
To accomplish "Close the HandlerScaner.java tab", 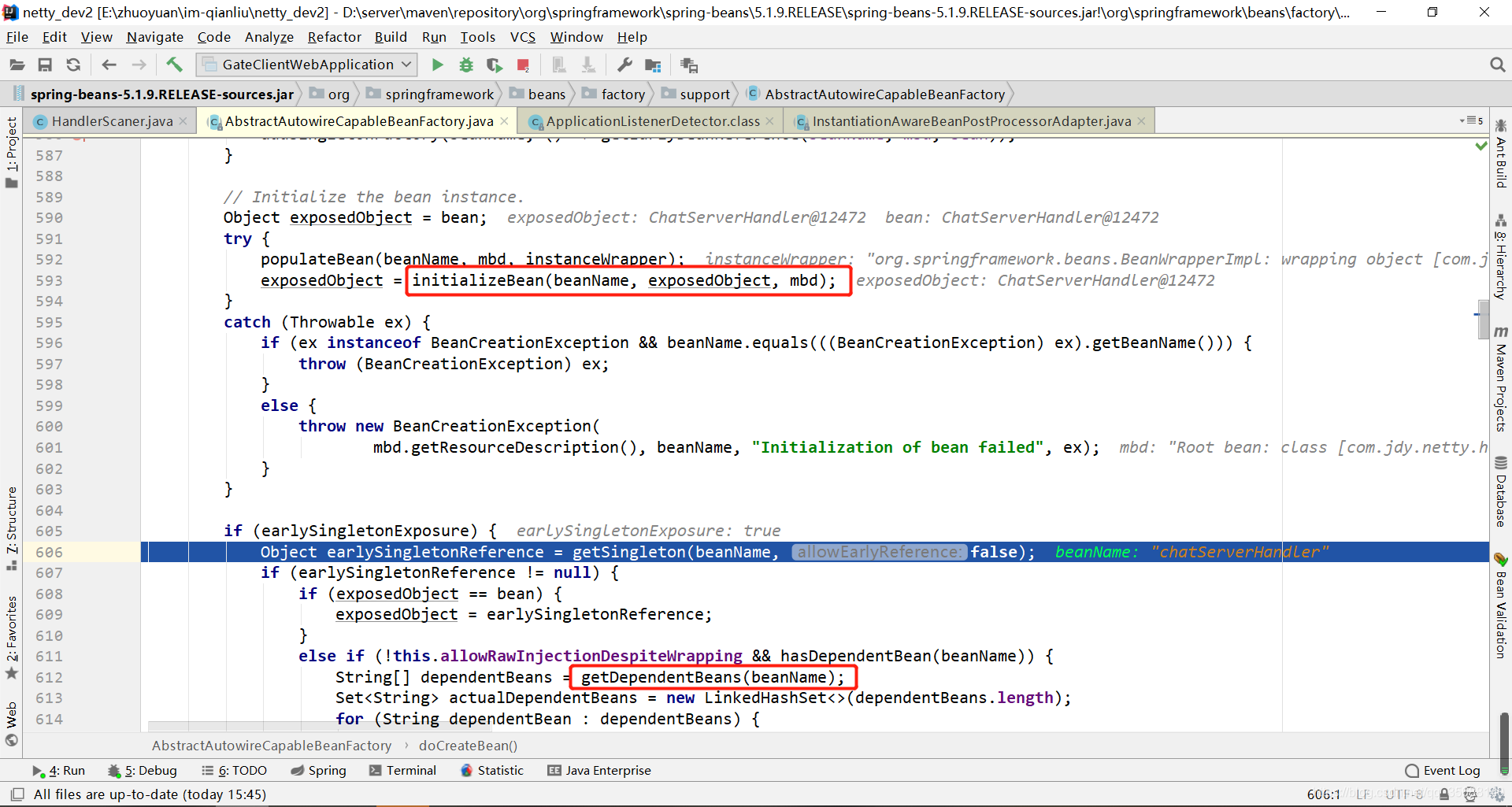I will coord(183,121).
